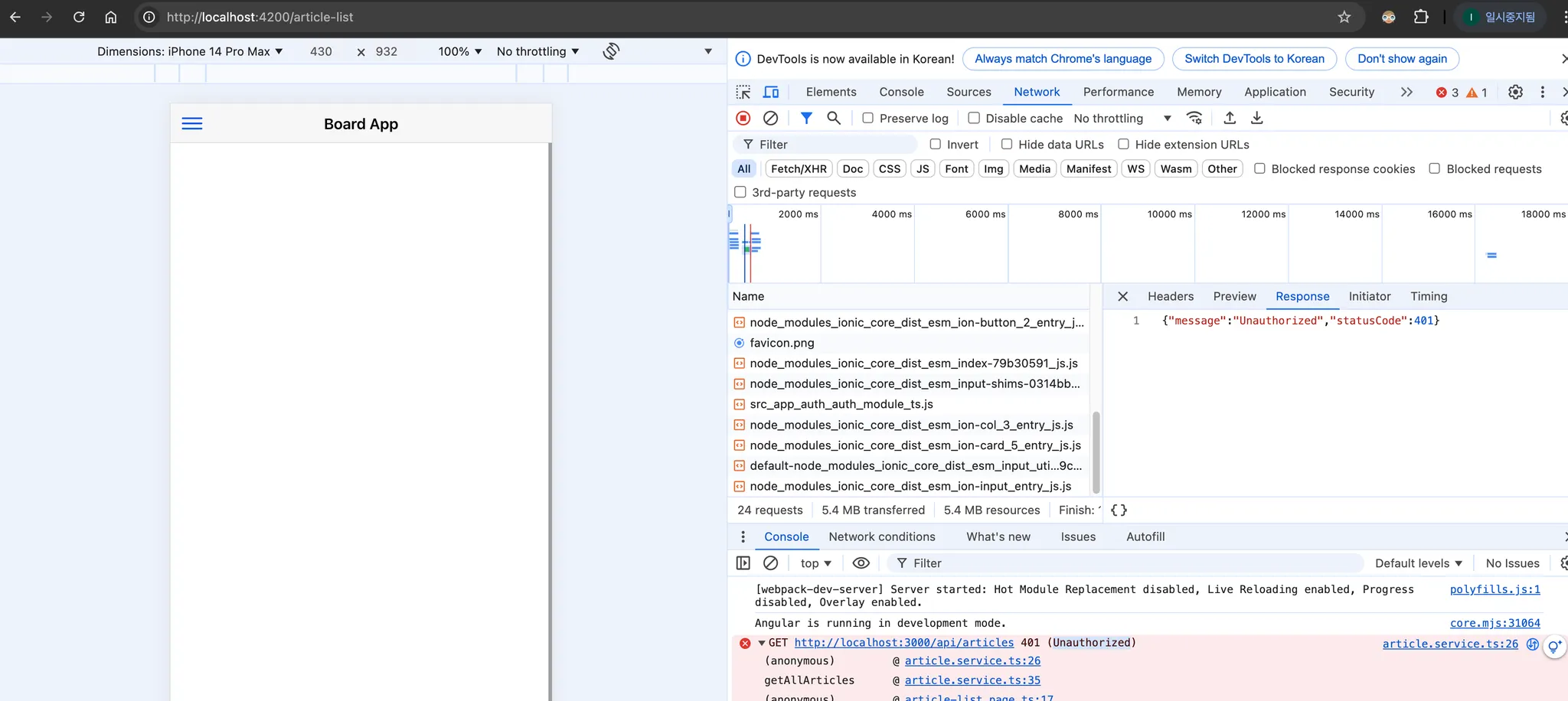Viewport: 1568px width, 701px height.
Task: Toggle the device toolbar icon
Action: pyautogui.click(x=771, y=92)
